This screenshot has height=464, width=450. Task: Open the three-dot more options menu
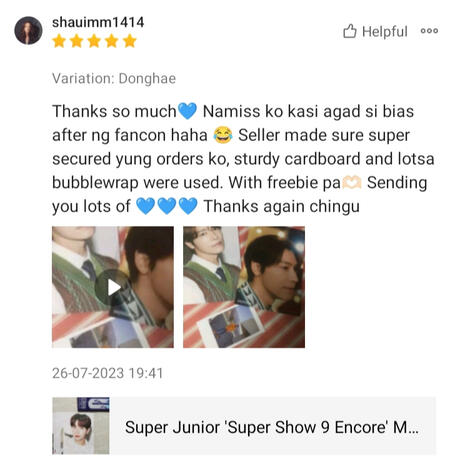429,31
